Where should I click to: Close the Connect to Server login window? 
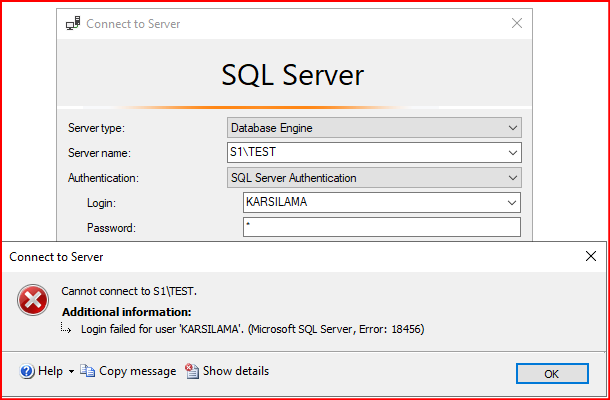click(517, 24)
